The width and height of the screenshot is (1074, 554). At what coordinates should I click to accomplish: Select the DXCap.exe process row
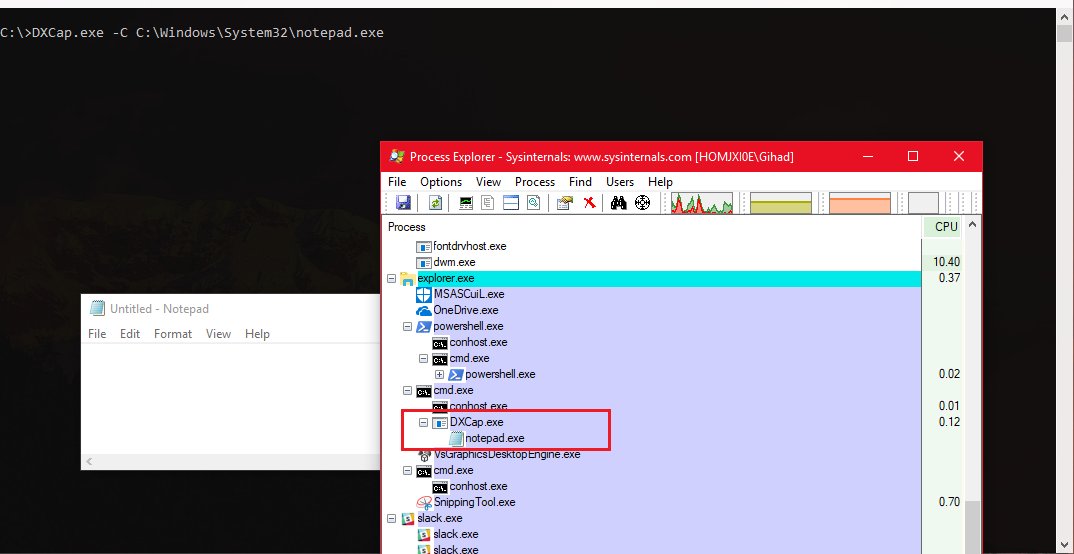(x=653, y=423)
